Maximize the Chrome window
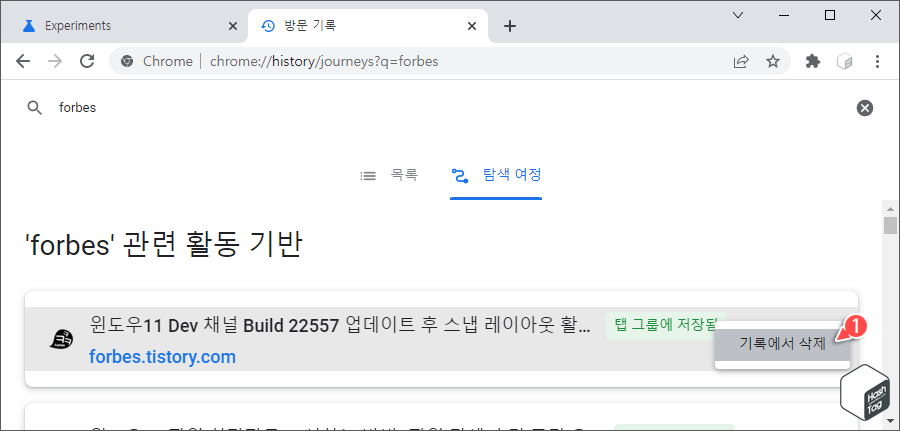This screenshot has height=431, width=900. click(x=830, y=15)
